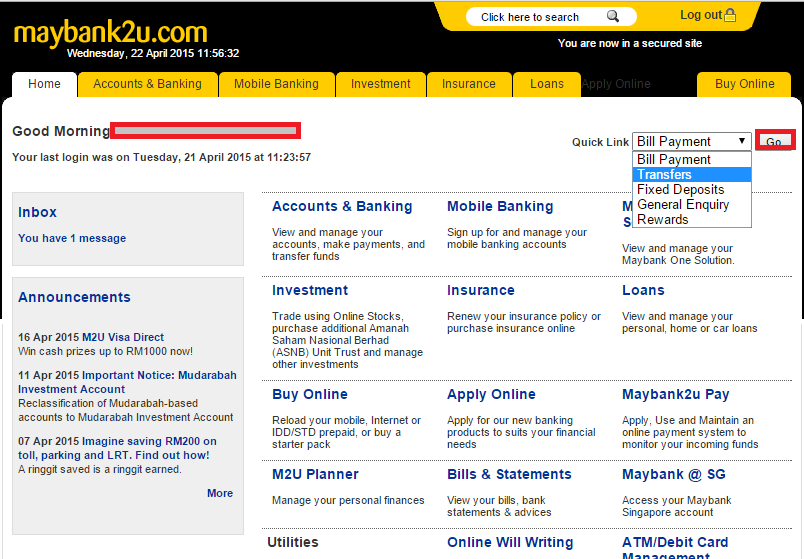Choose Bill Payment from the dropdown list
804x559 pixels.
(x=692, y=159)
